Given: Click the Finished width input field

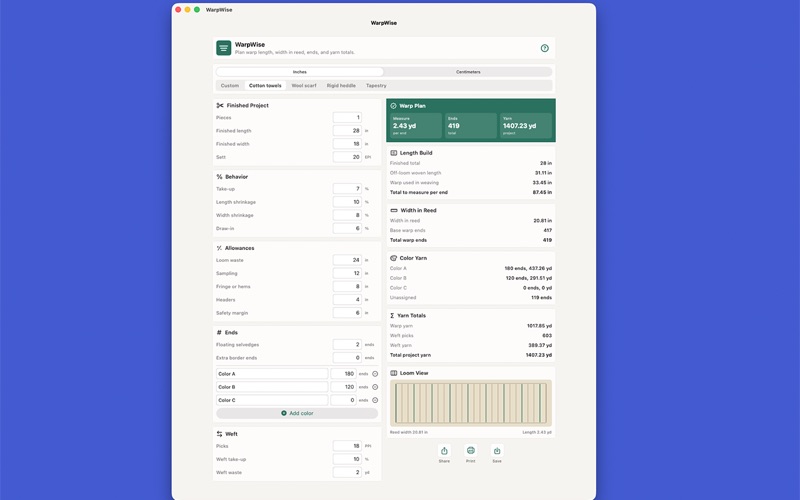Looking at the screenshot, I should tap(347, 144).
